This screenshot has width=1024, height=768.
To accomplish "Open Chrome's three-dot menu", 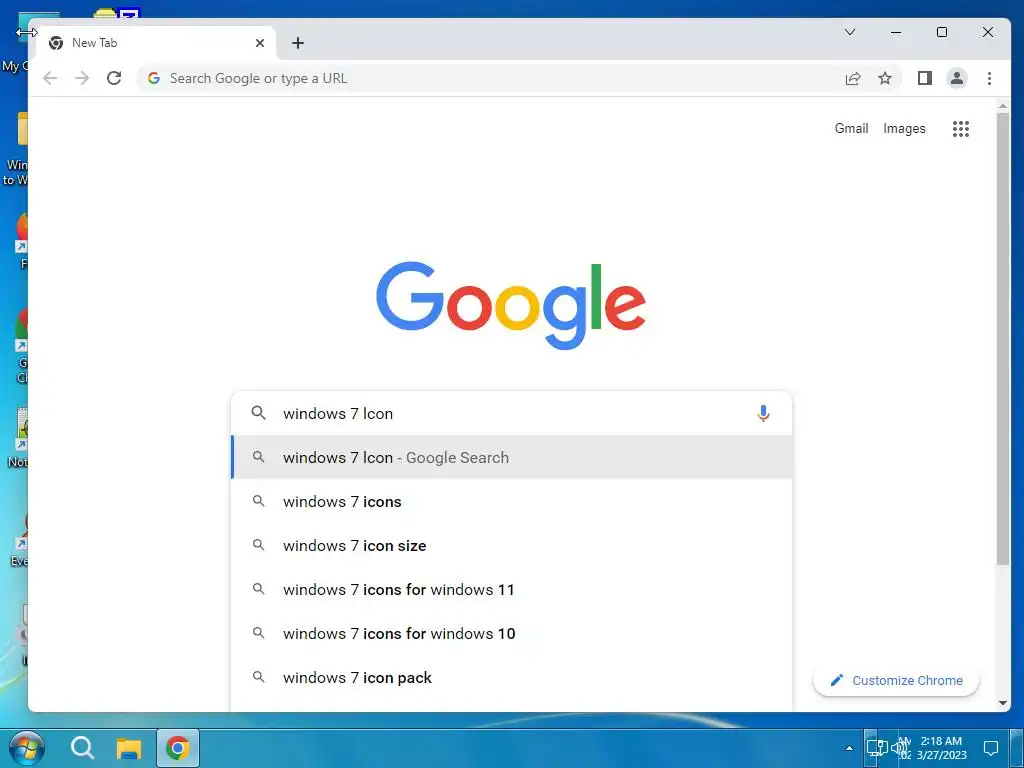I will coord(989,78).
